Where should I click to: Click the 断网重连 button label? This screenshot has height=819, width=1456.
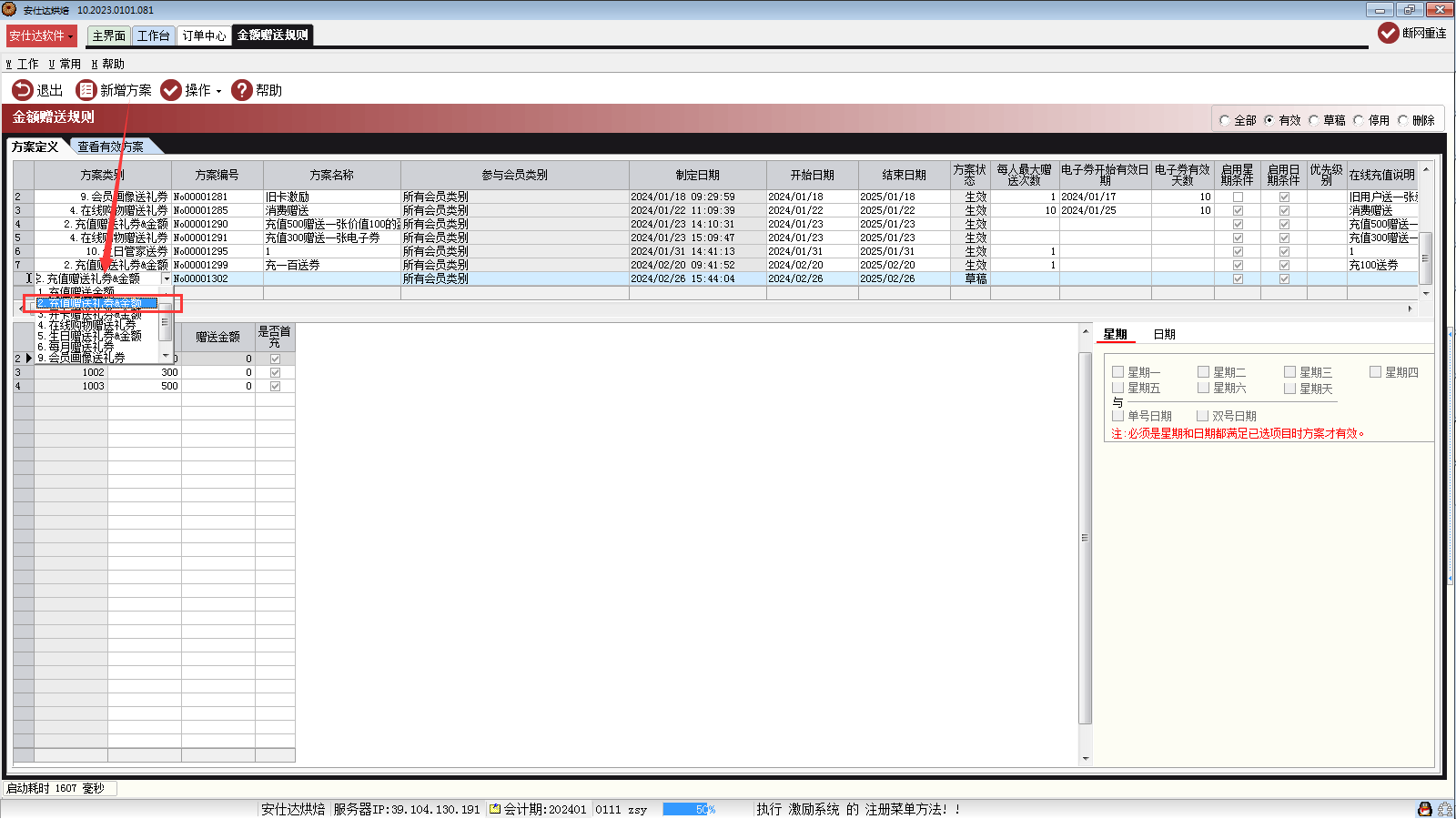point(1424,33)
